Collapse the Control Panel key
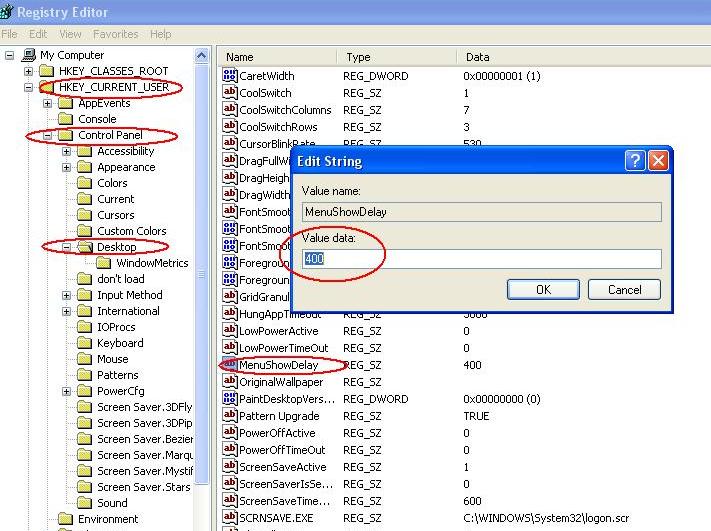 pyautogui.click(x=47, y=135)
